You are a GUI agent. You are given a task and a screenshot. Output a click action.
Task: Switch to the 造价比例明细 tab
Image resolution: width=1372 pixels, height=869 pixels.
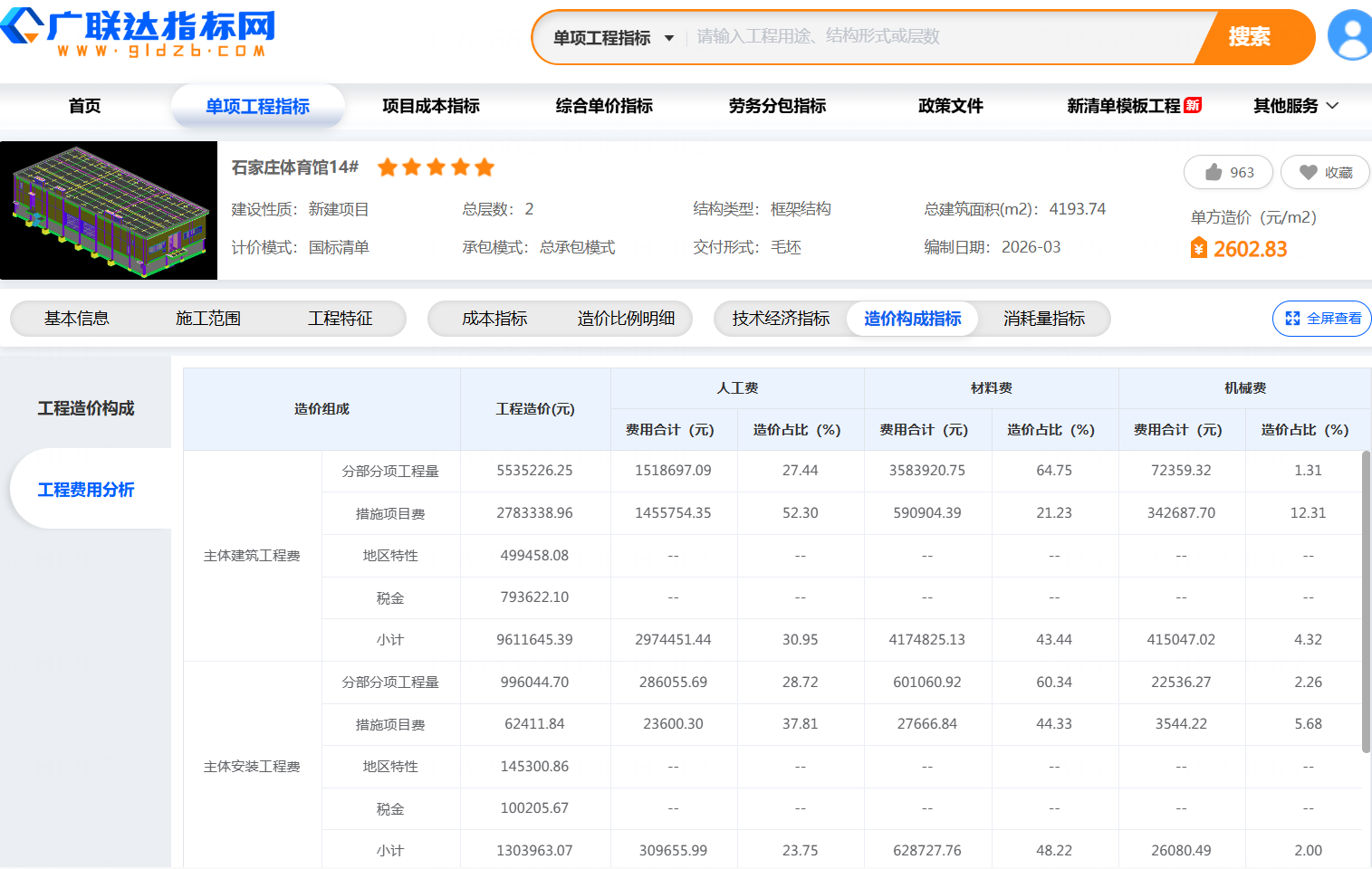click(x=627, y=319)
